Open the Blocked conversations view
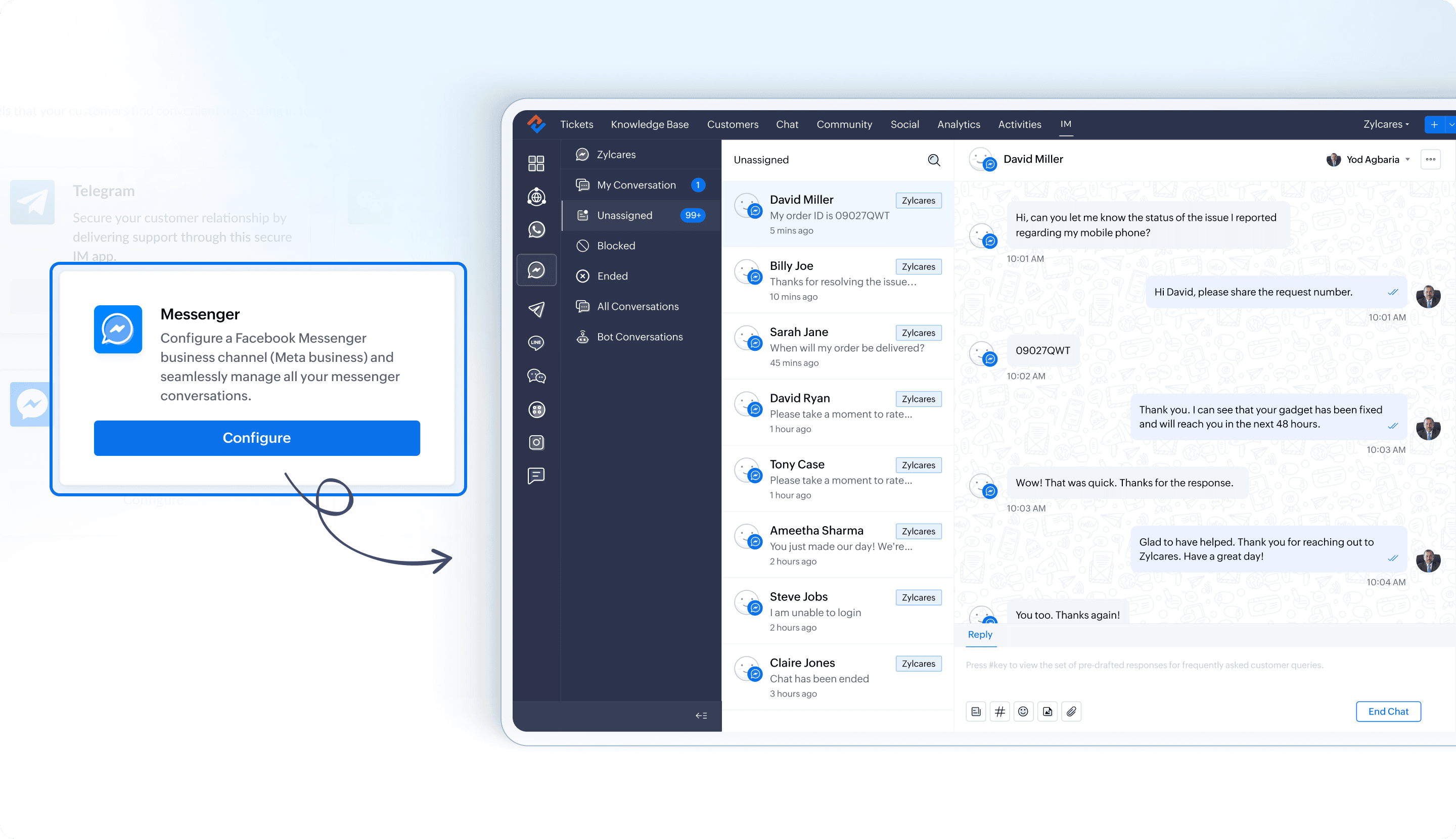This screenshot has height=839, width=1456. (x=616, y=246)
